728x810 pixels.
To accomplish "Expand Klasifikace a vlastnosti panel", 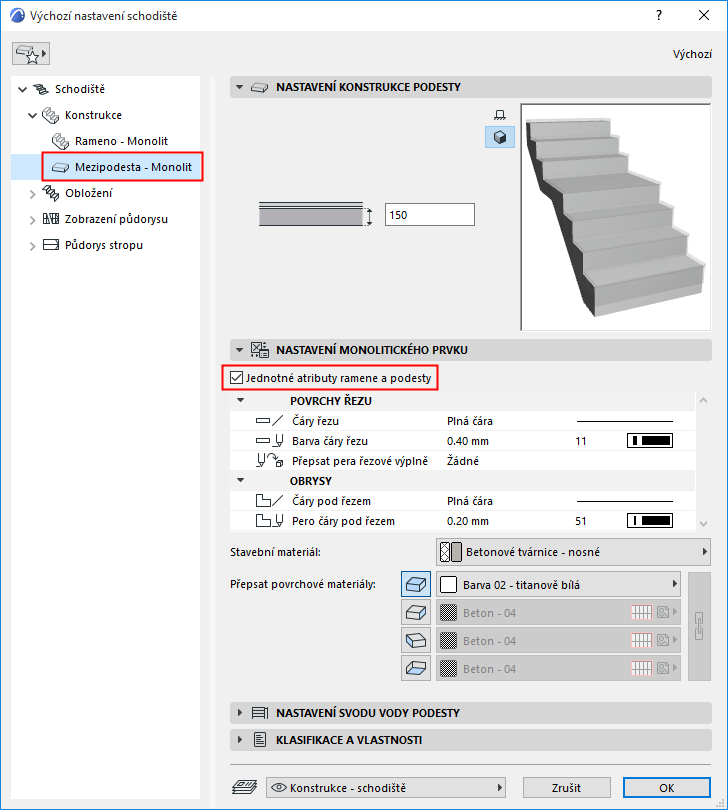I will [x=239, y=740].
